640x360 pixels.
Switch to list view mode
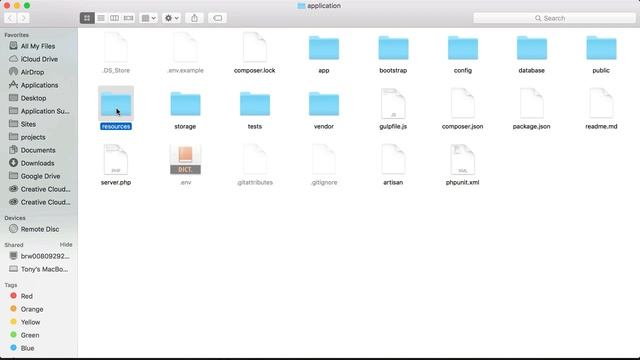(x=101, y=18)
